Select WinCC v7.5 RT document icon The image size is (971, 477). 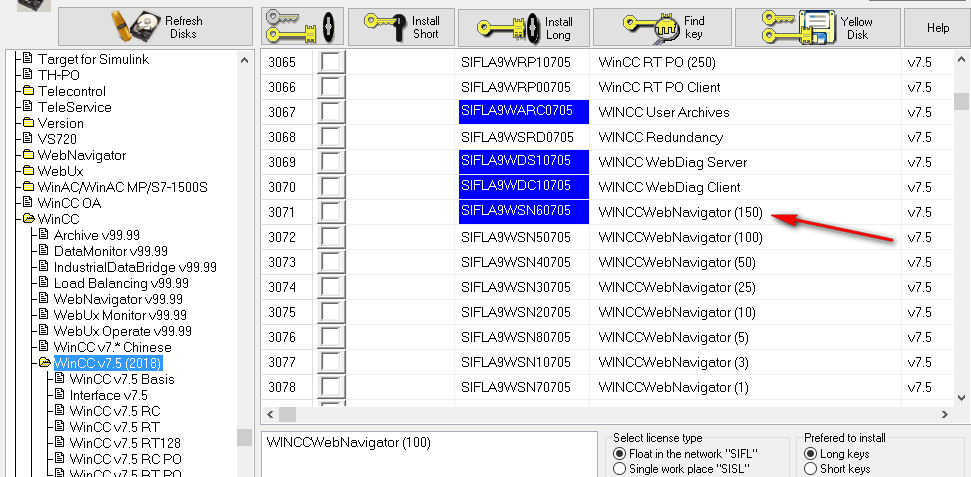pyautogui.click(x=59, y=427)
